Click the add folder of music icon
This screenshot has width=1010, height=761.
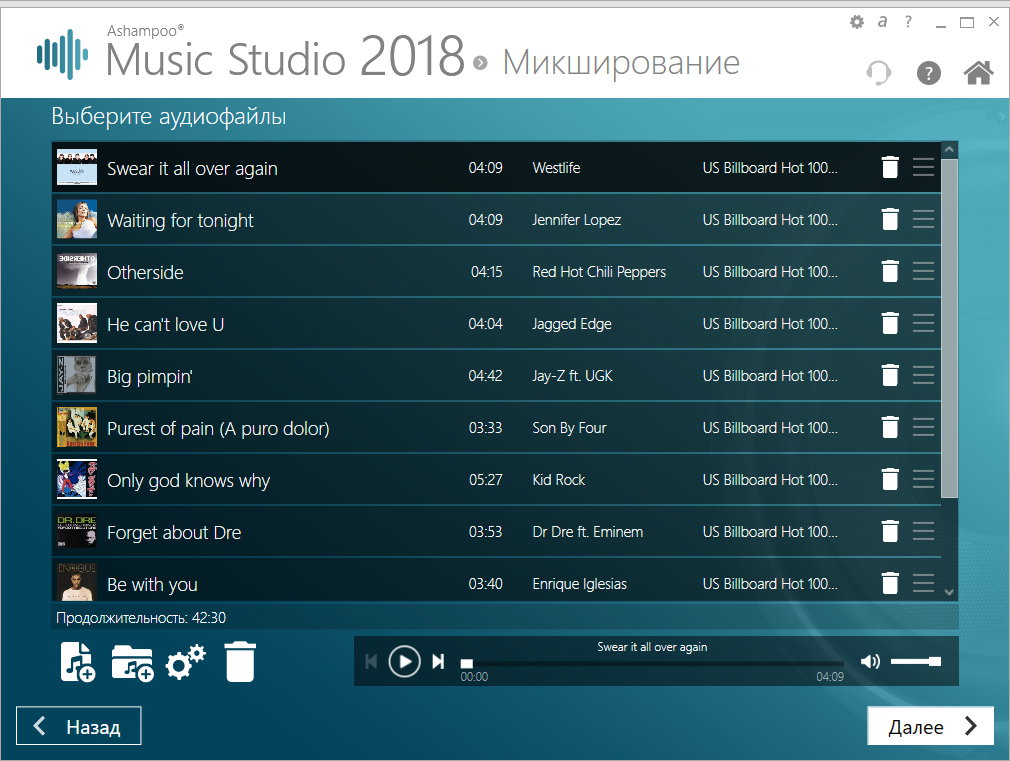tap(131, 662)
